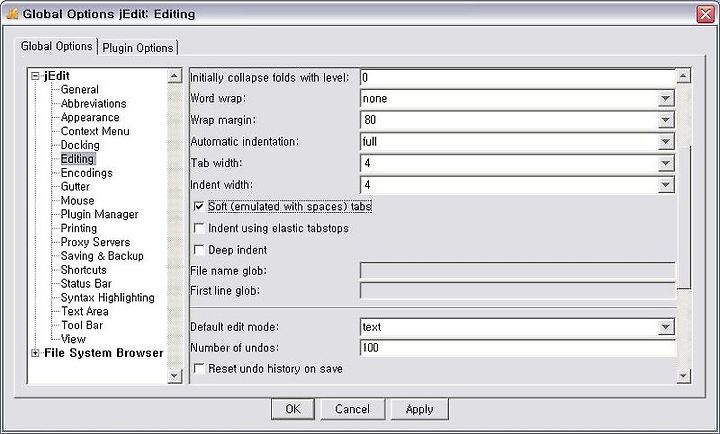This screenshot has height=434, width=720.
Task: Select File System Browser label in tree
Action: (x=103, y=353)
